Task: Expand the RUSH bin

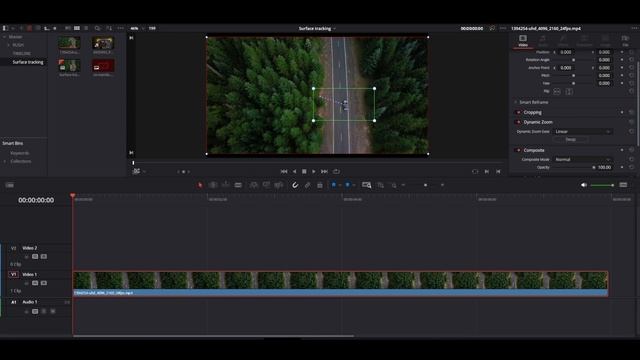Action: click(x=8, y=45)
